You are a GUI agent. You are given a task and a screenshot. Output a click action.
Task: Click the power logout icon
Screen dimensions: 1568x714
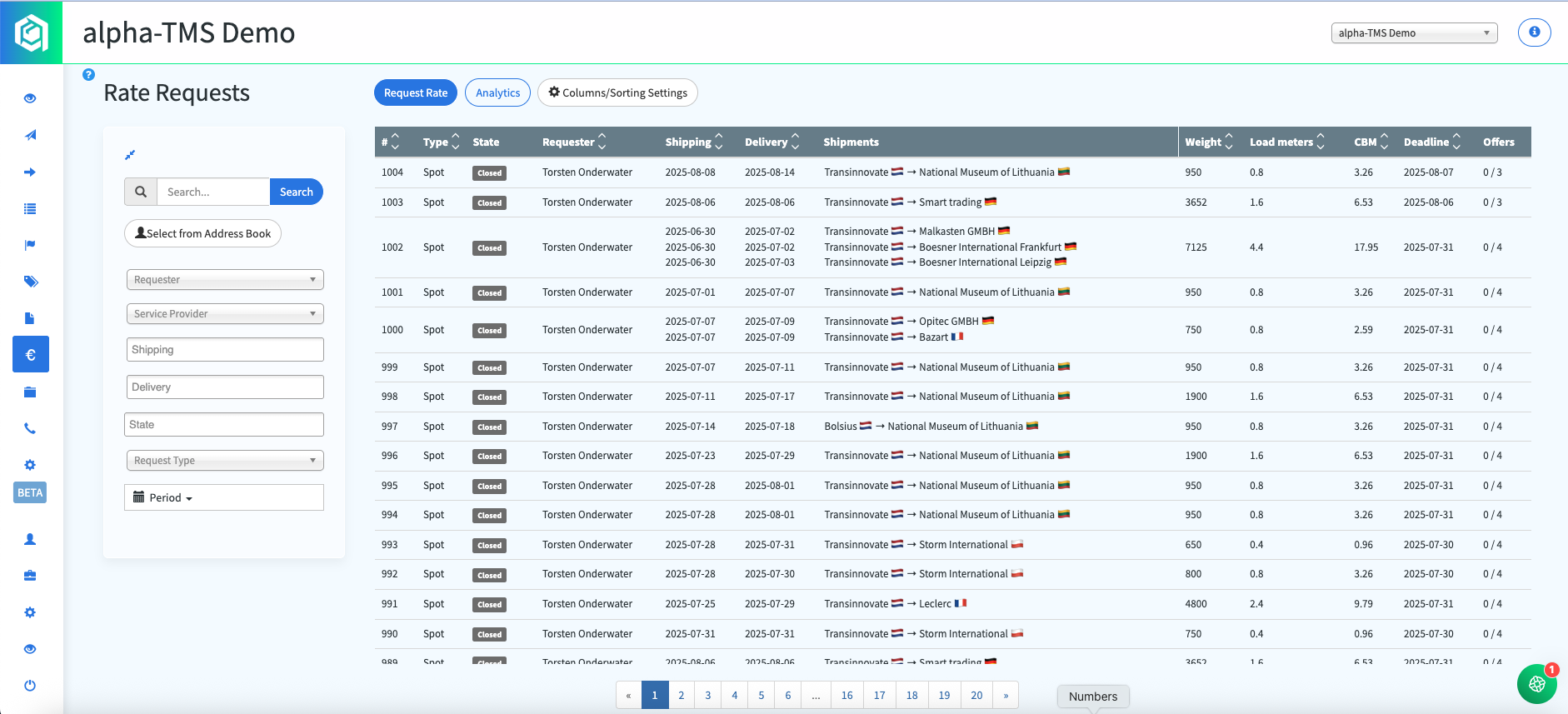pyautogui.click(x=30, y=686)
